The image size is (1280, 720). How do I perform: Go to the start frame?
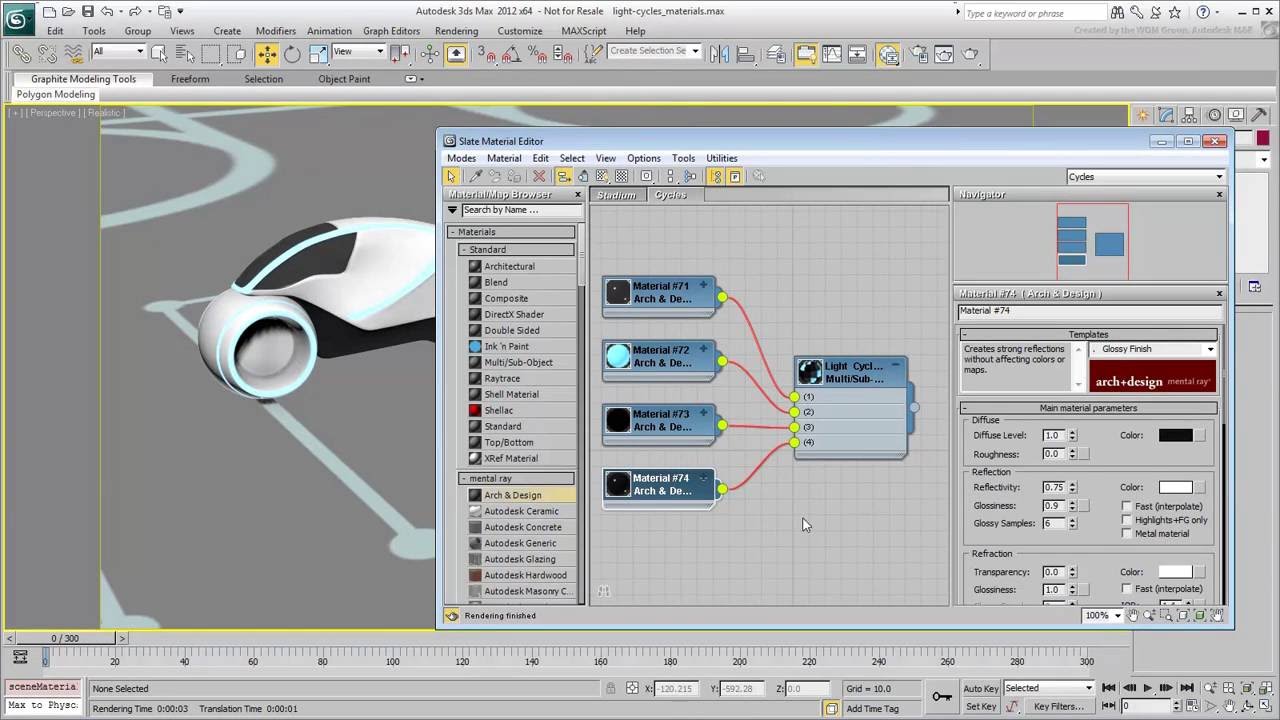[1108, 688]
